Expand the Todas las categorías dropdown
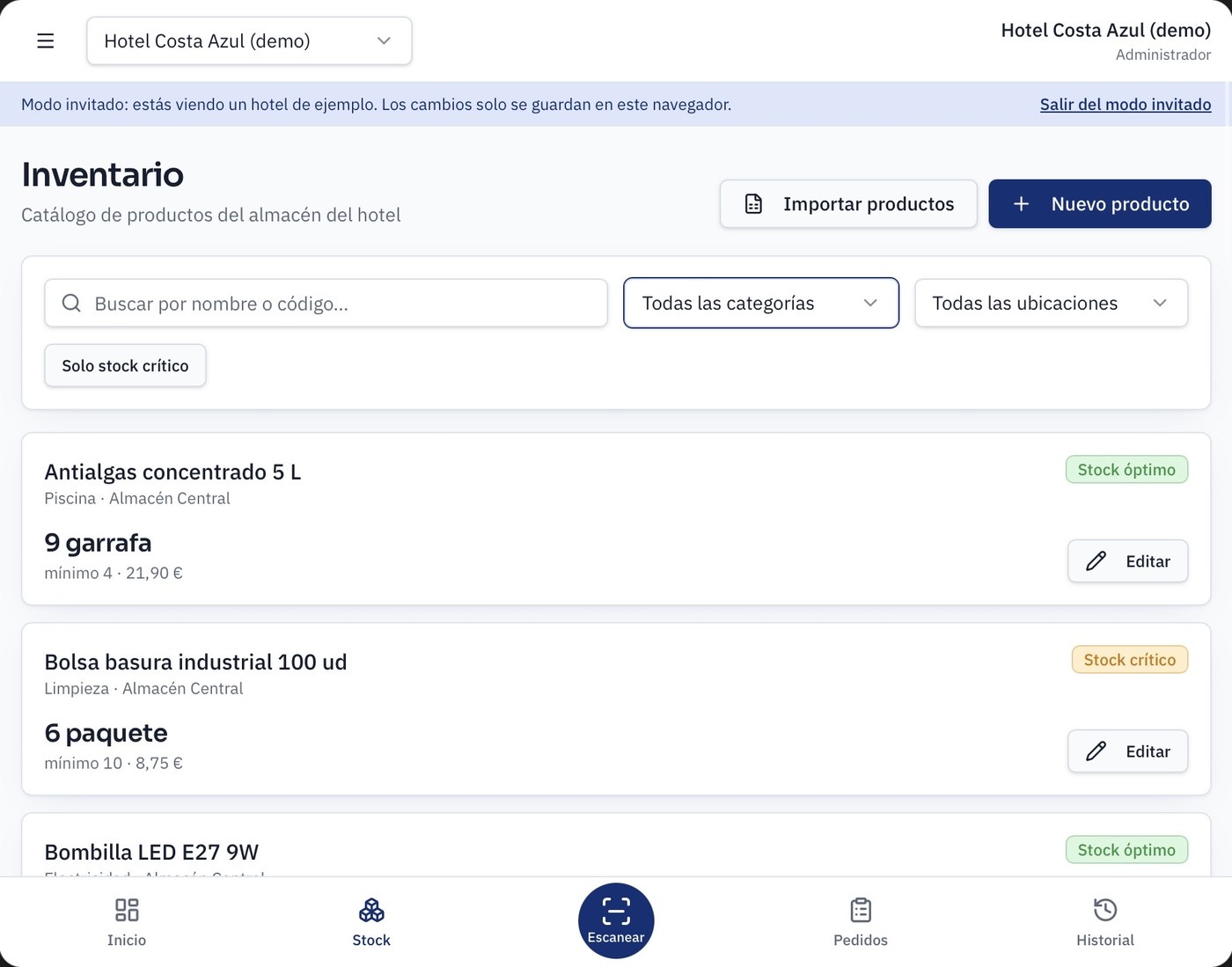This screenshot has height=967, width=1232. coord(761,304)
